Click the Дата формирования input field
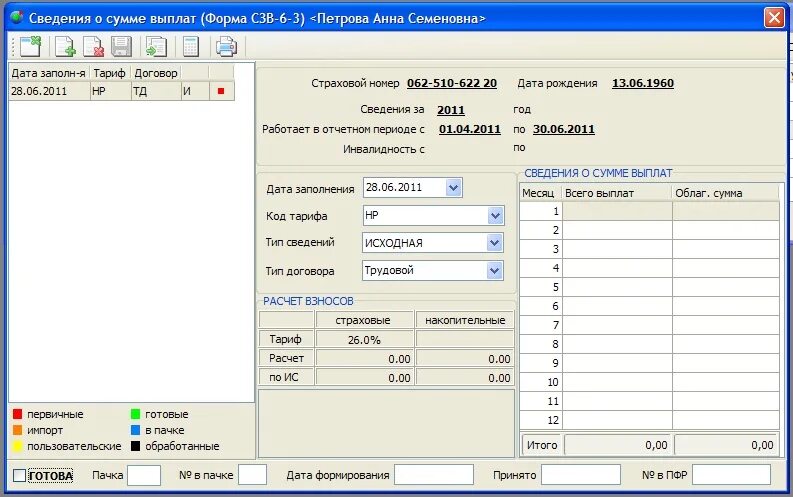Screen dimensions: 793x497 click(x=434, y=475)
